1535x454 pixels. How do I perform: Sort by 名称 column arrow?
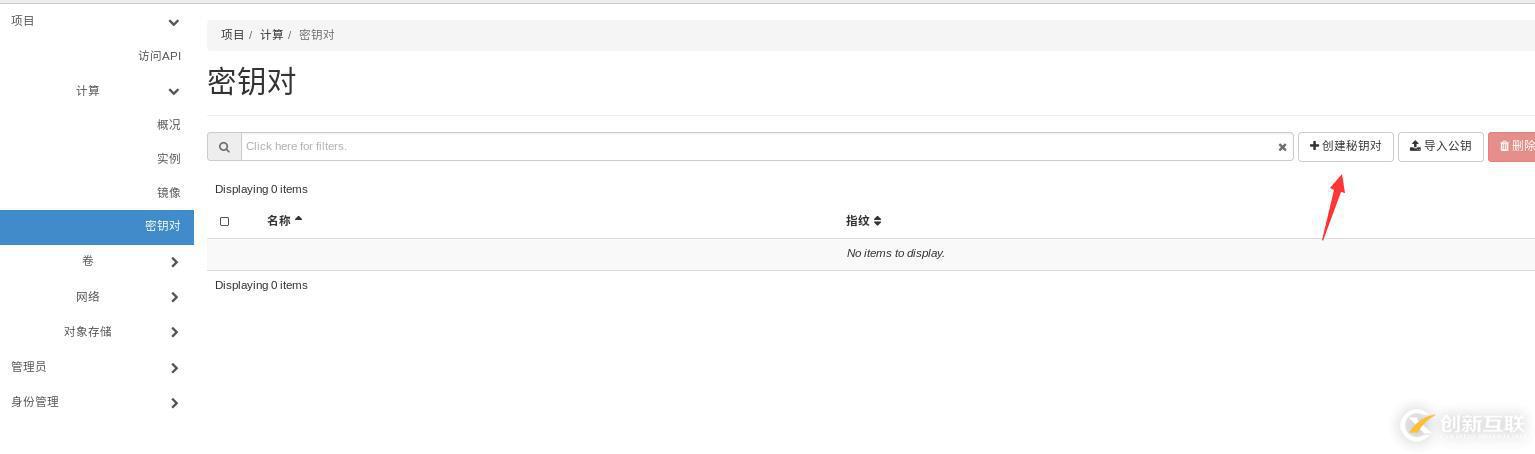click(298, 219)
